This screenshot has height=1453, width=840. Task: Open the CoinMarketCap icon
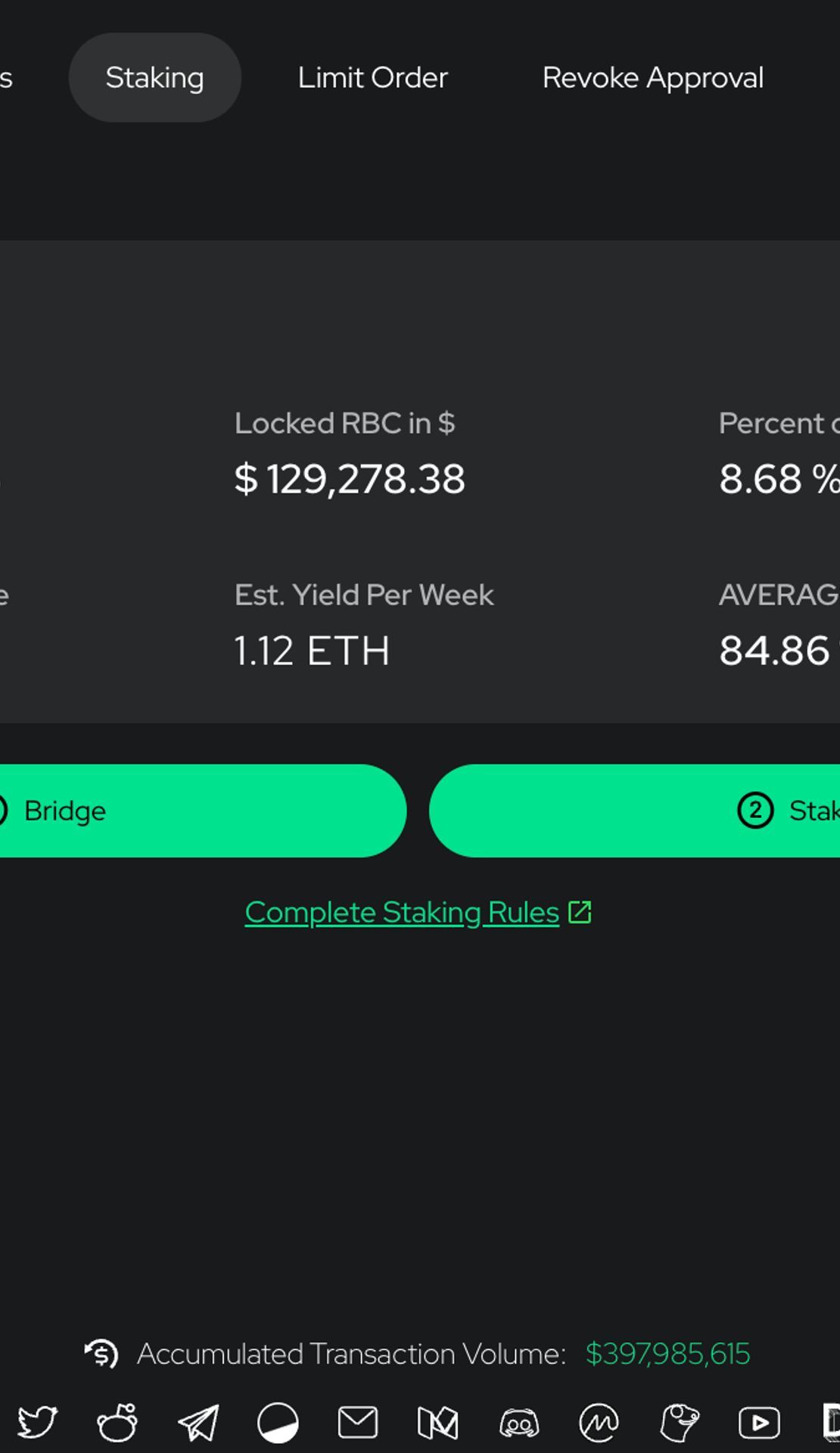[599, 1423]
